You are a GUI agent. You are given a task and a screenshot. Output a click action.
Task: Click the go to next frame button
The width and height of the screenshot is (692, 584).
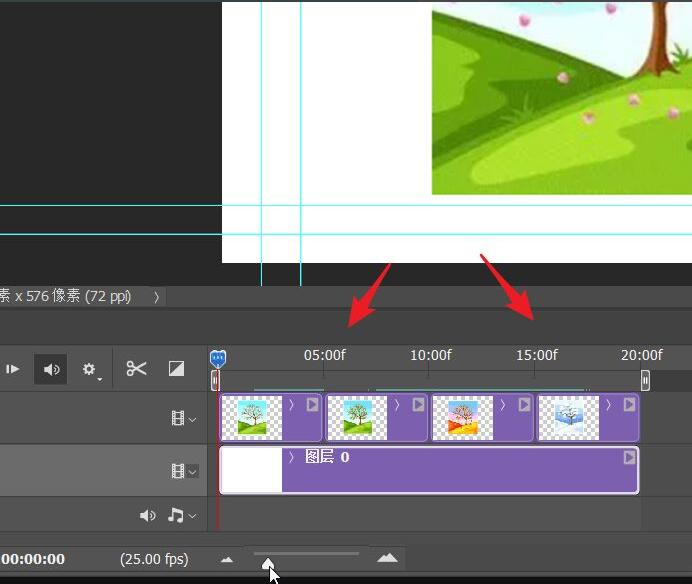(12, 369)
